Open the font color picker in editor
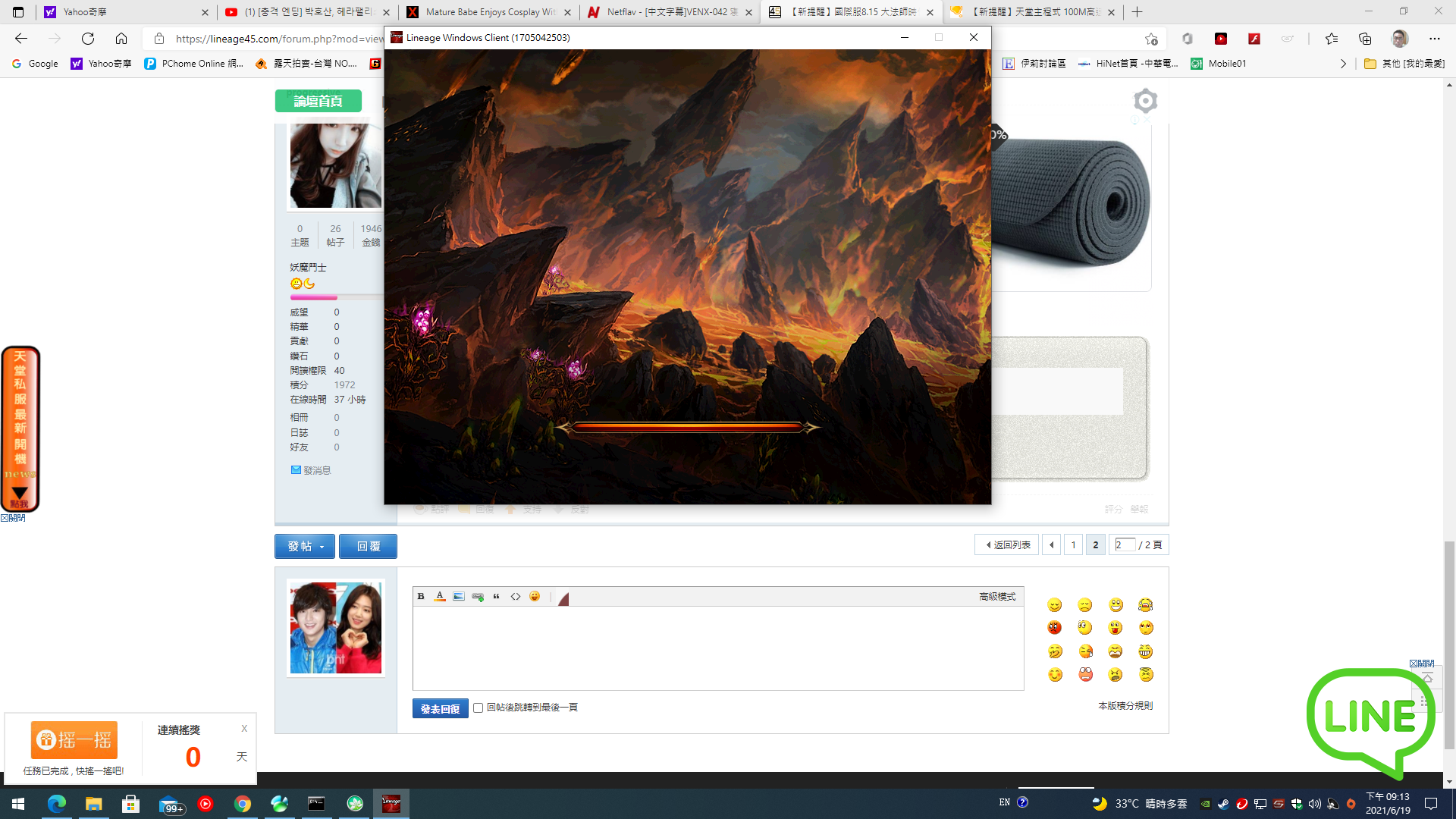Image resolution: width=1456 pixels, height=819 pixels. tap(440, 597)
